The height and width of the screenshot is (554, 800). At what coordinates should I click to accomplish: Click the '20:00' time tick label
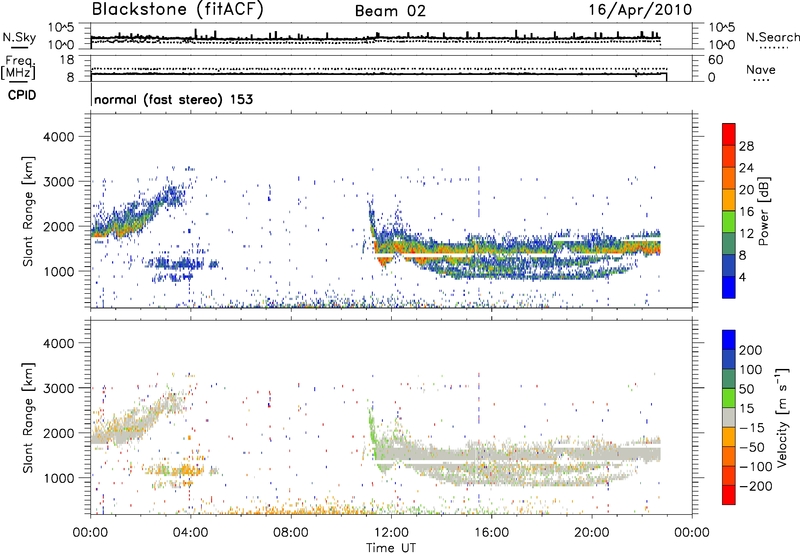[x=591, y=533]
